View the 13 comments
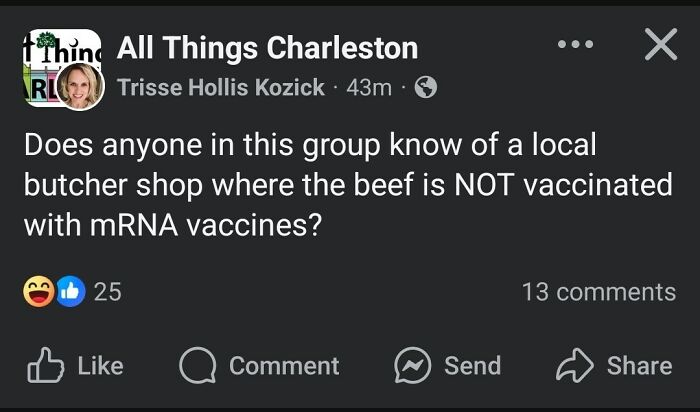 [x=598, y=292]
